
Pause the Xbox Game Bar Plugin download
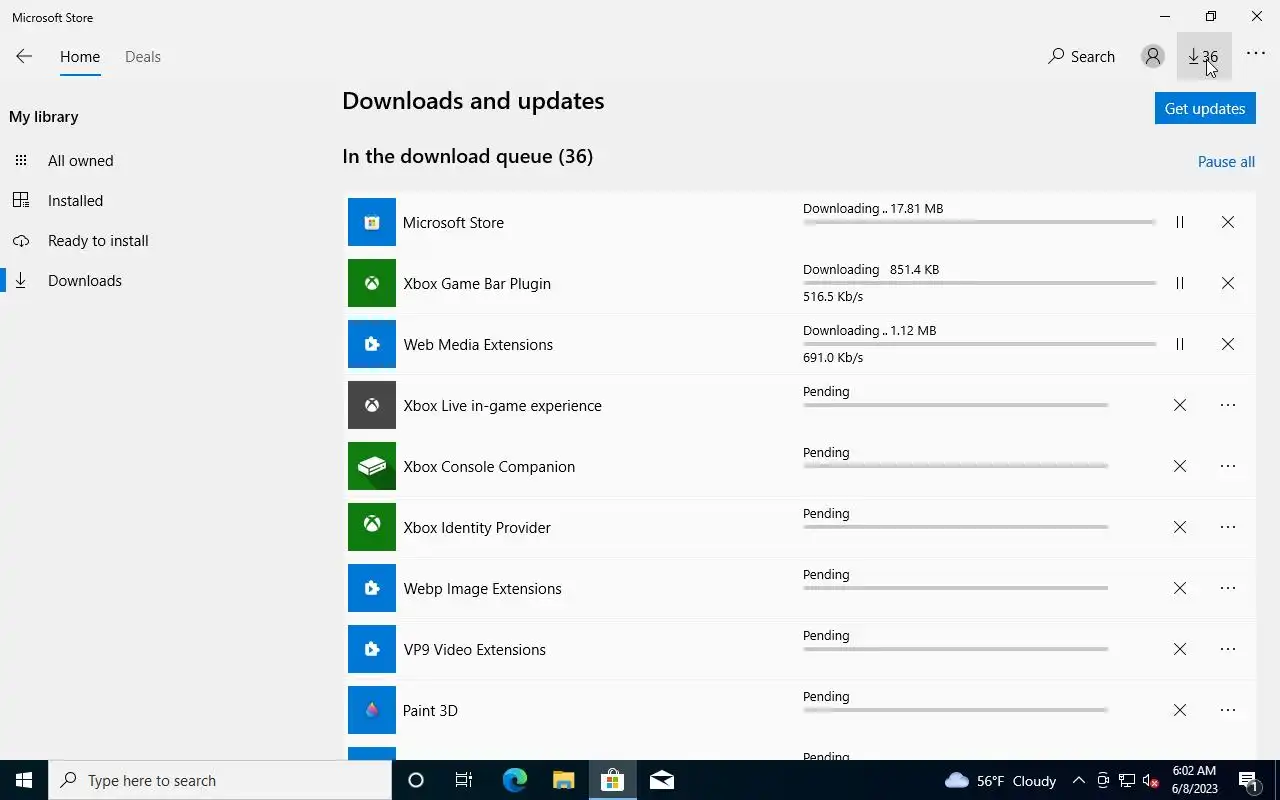click(x=1180, y=283)
